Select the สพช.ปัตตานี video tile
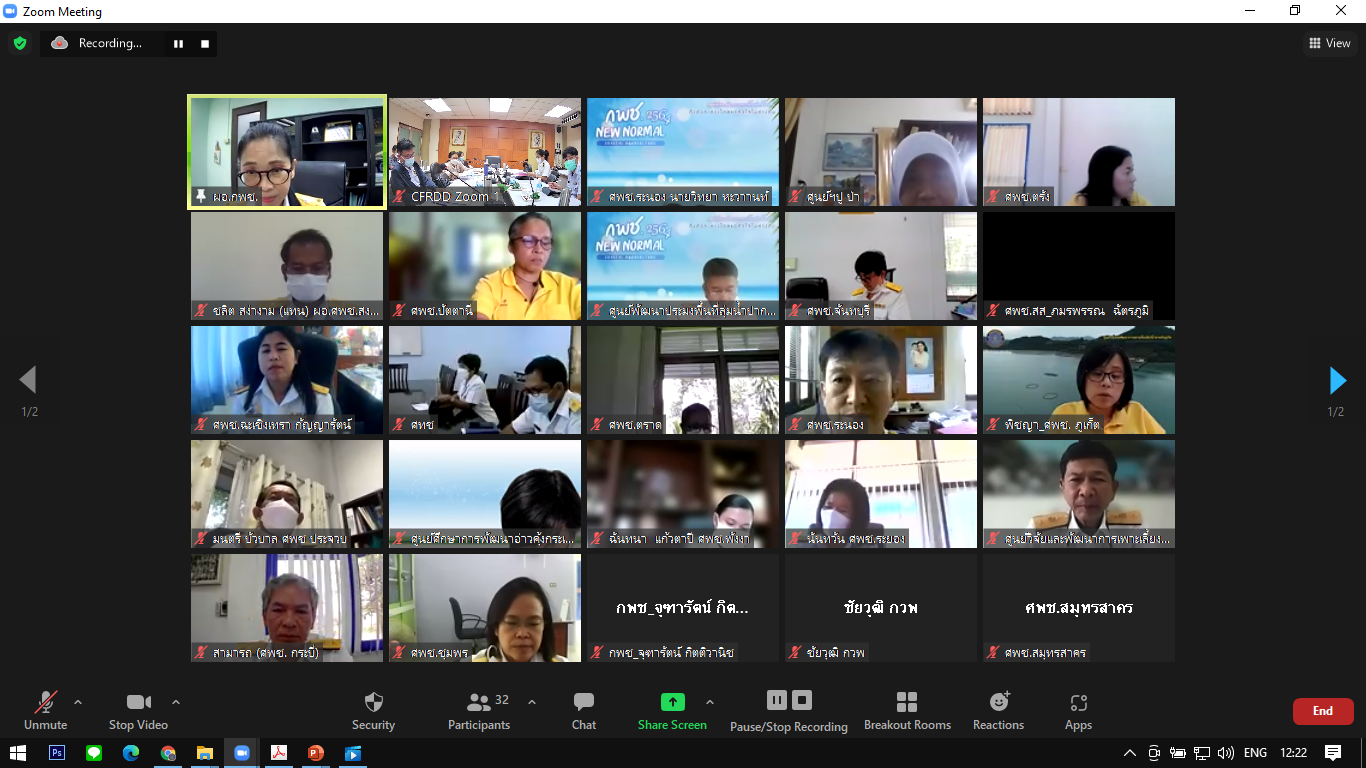1366x768 pixels. point(485,266)
